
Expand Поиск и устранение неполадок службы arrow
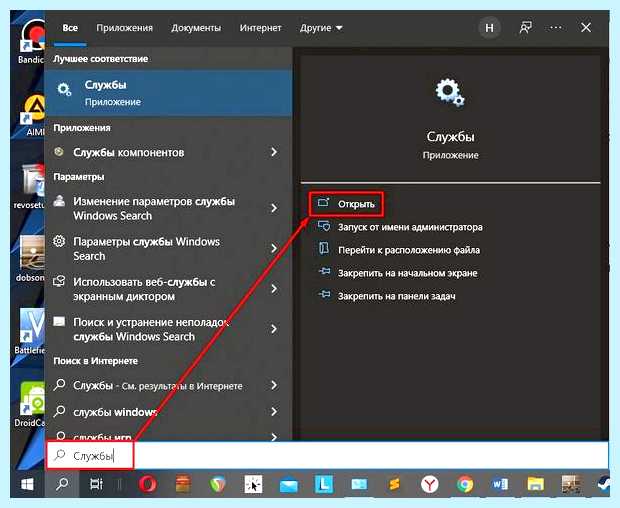274,329
